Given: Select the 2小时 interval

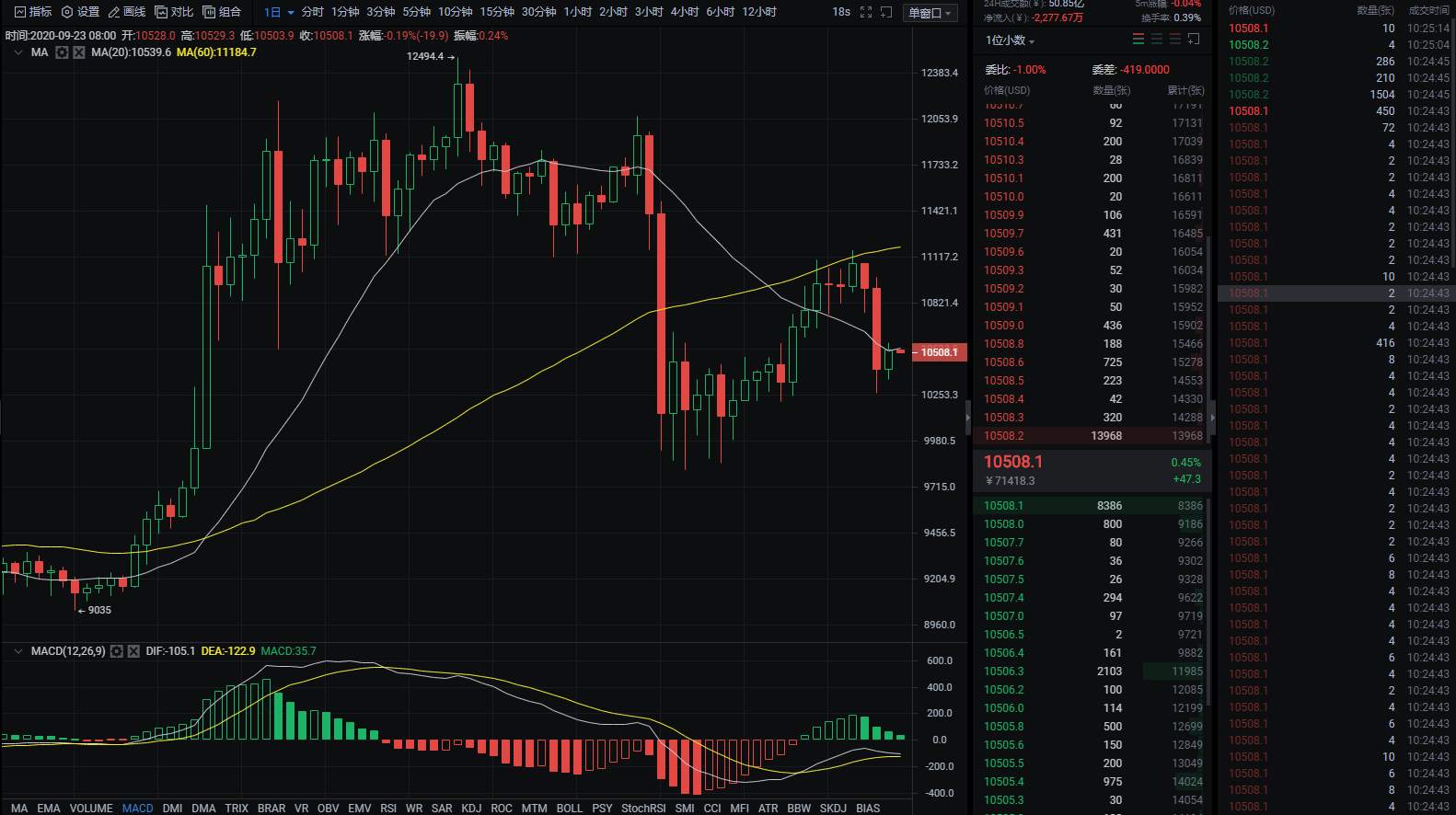Looking at the screenshot, I should point(613,12).
